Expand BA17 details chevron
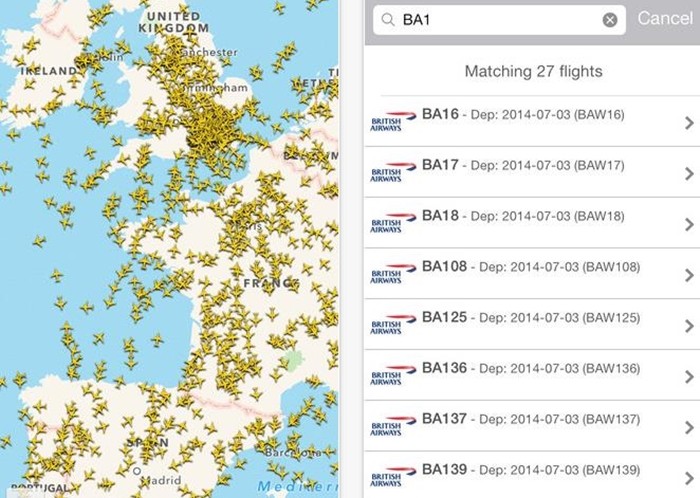700x498 pixels. pyautogui.click(x=689, y=174)
